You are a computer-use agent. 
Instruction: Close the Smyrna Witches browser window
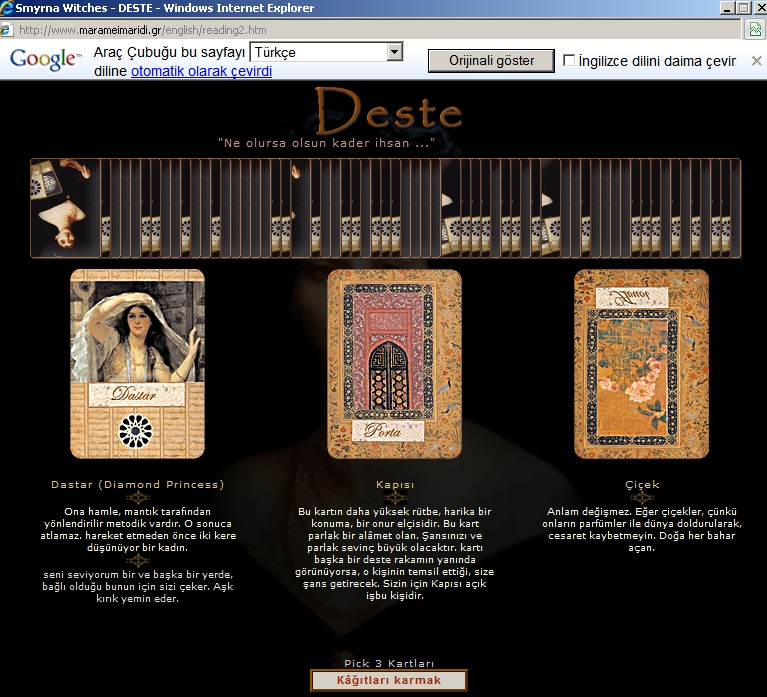(x=754, y=9)
